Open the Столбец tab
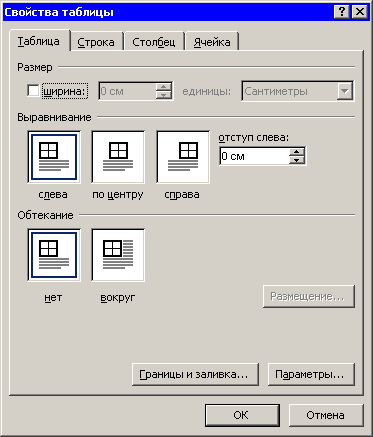Image resolution: width=373 pixels, height=437 pixels. click(153, 42)
